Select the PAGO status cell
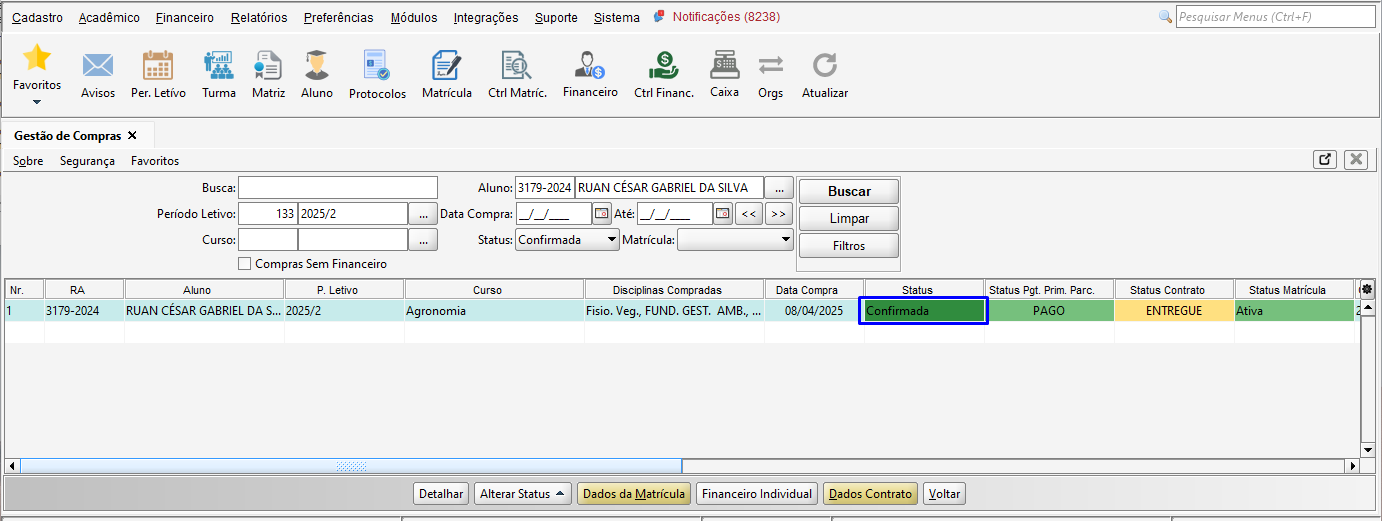1382x521 pixels. [x=1049, y=311]
